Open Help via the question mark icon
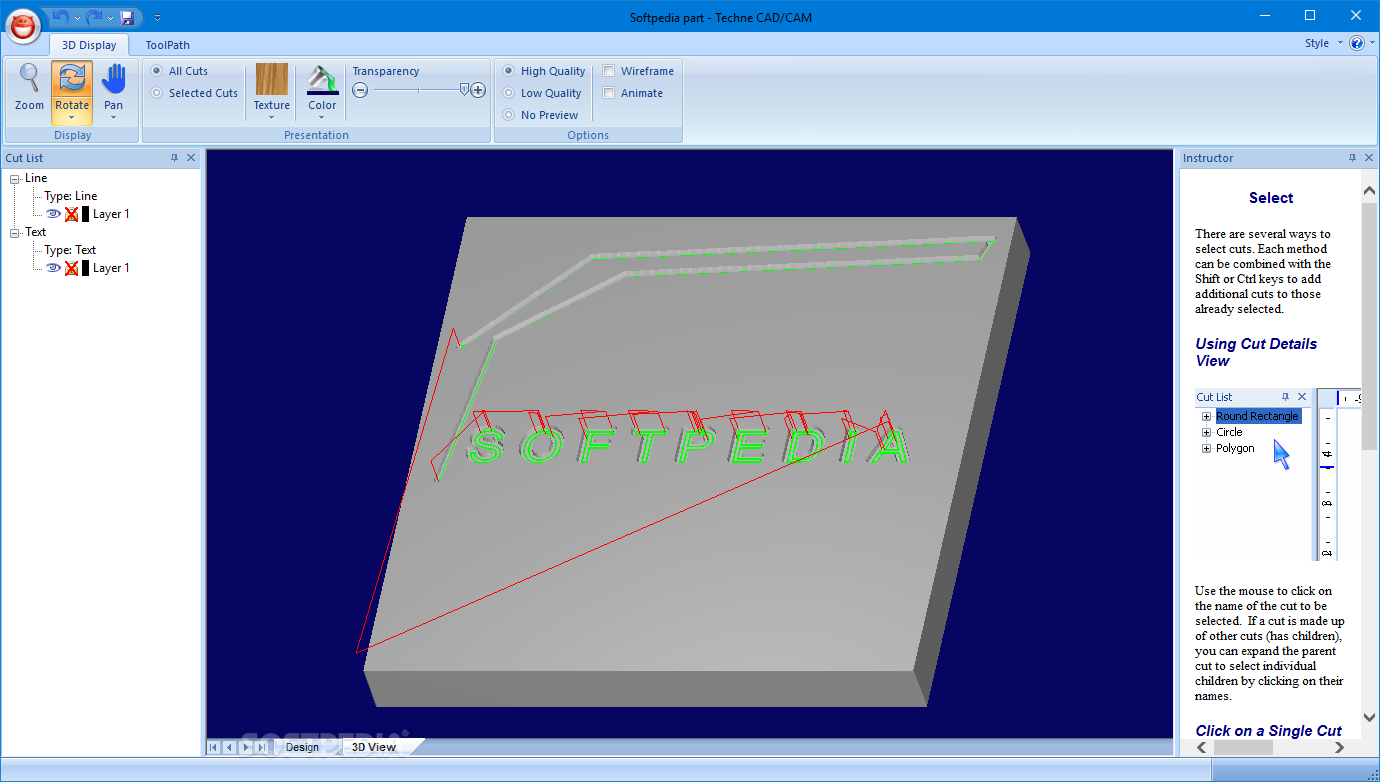The height and width of the screenshot is (782, 1380). 1357,43
